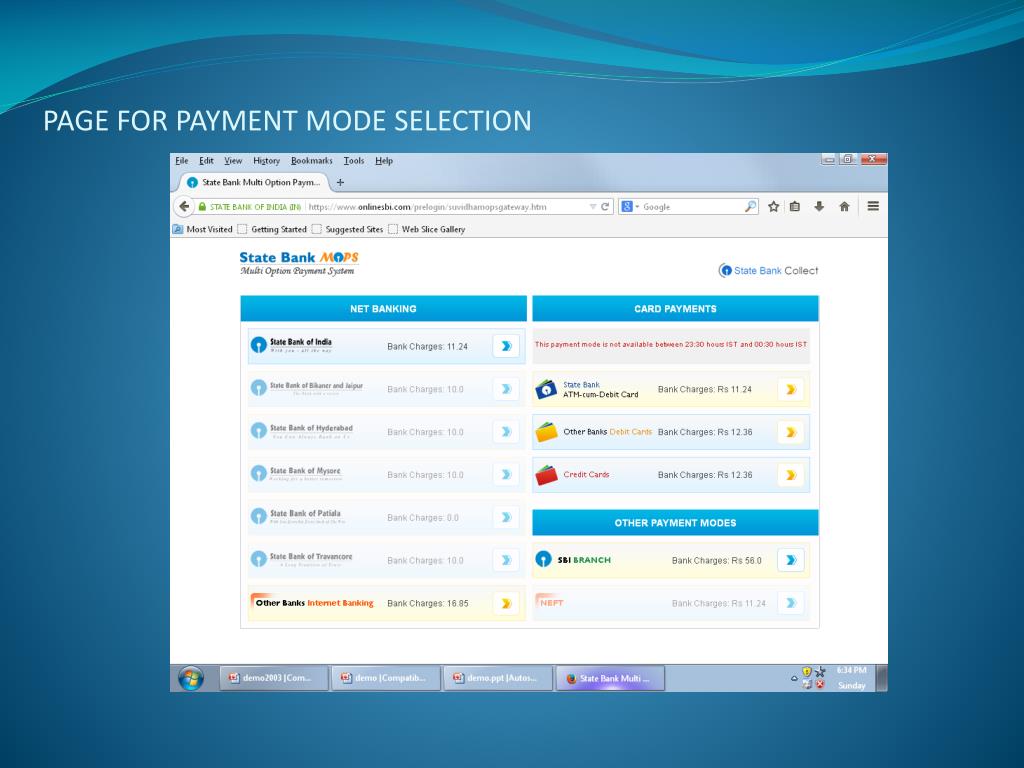Click the State Bank Multi taskbar button
This screenshot has height=768, width=1024.
click(611, 679)
